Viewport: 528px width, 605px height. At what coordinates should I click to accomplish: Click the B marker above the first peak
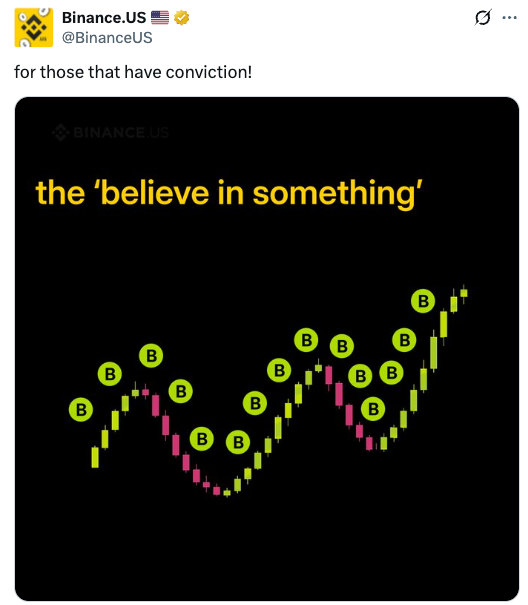tap(151, 355)
